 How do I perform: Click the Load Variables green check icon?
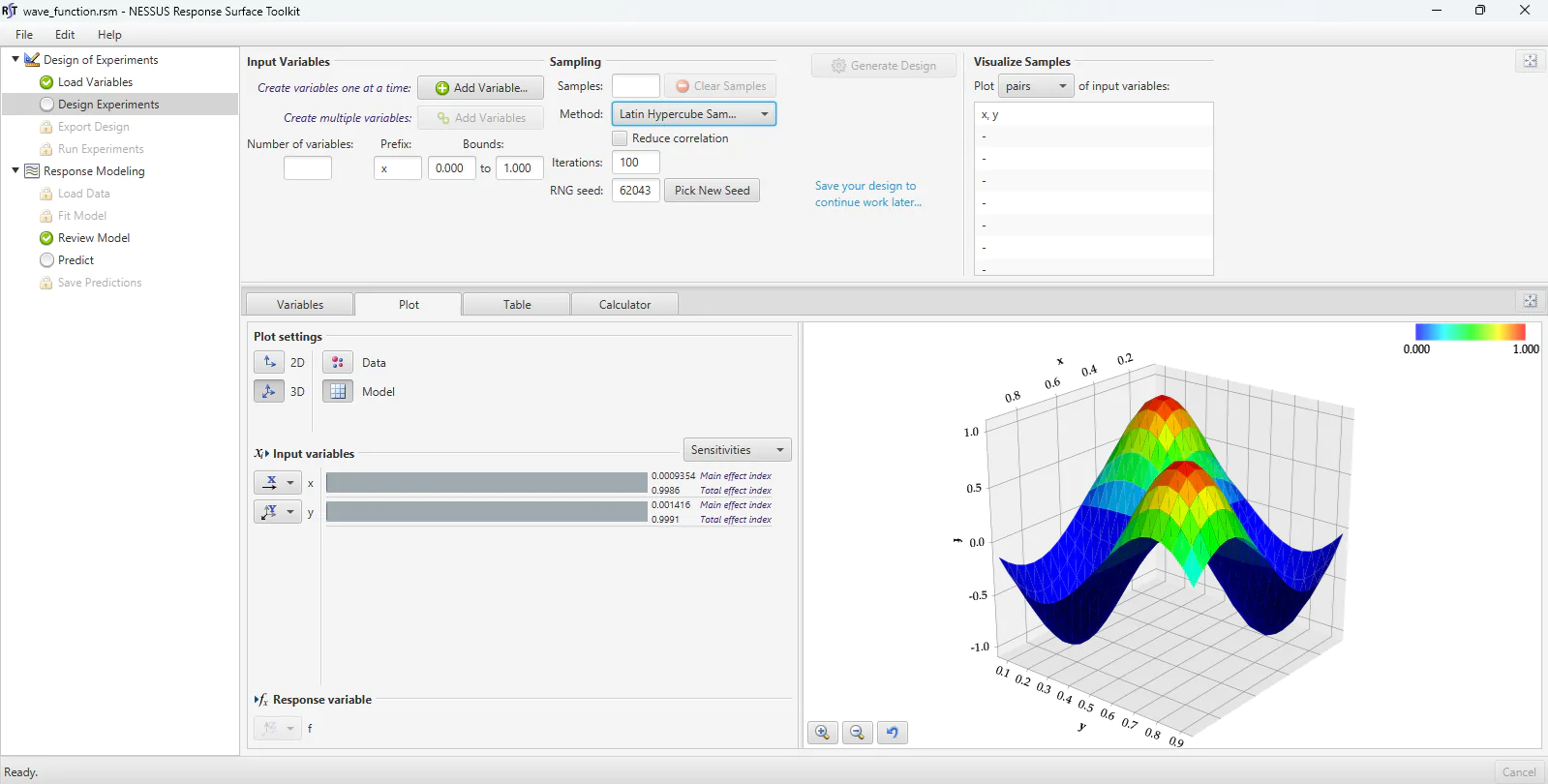[46, 82]
